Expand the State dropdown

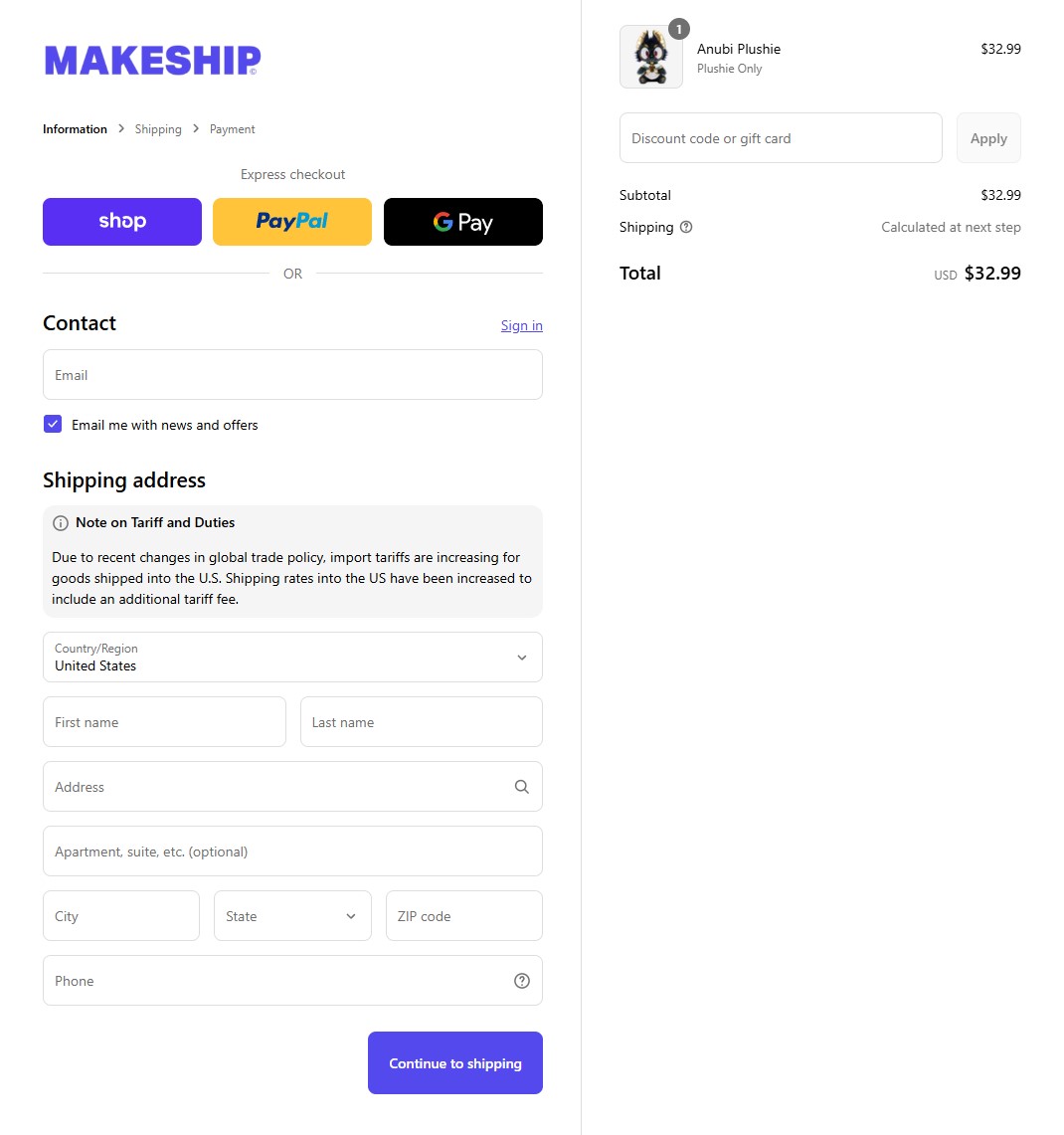click(x=292, y=916)
